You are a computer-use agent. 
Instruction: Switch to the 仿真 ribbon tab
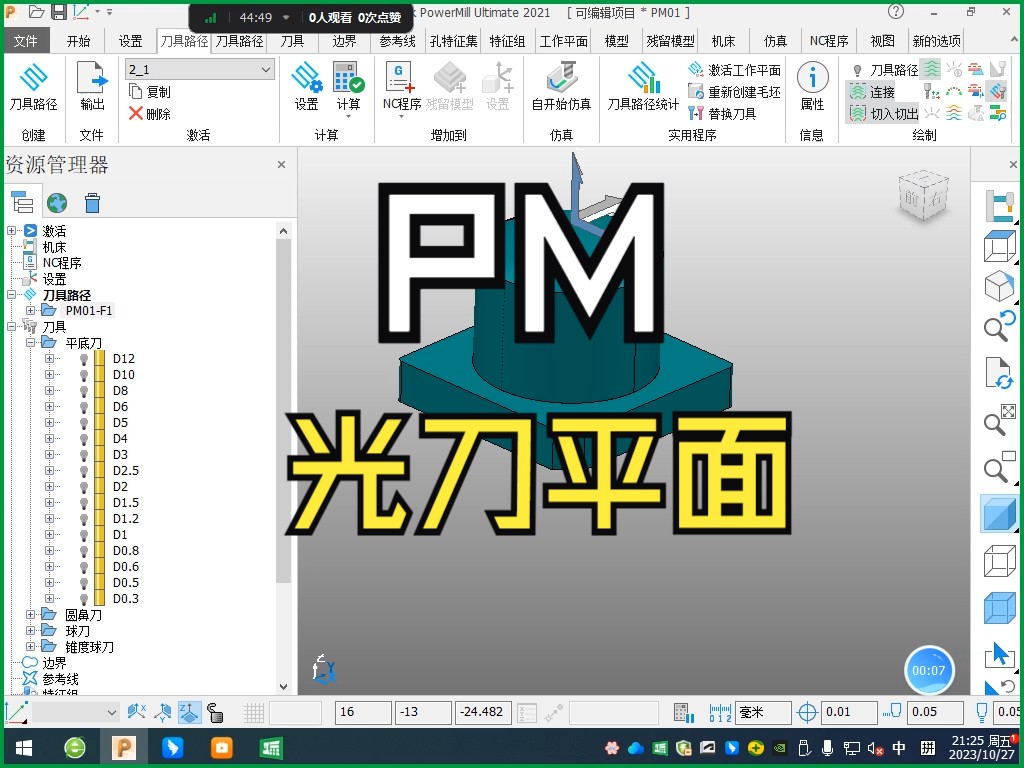coord(775,41)
